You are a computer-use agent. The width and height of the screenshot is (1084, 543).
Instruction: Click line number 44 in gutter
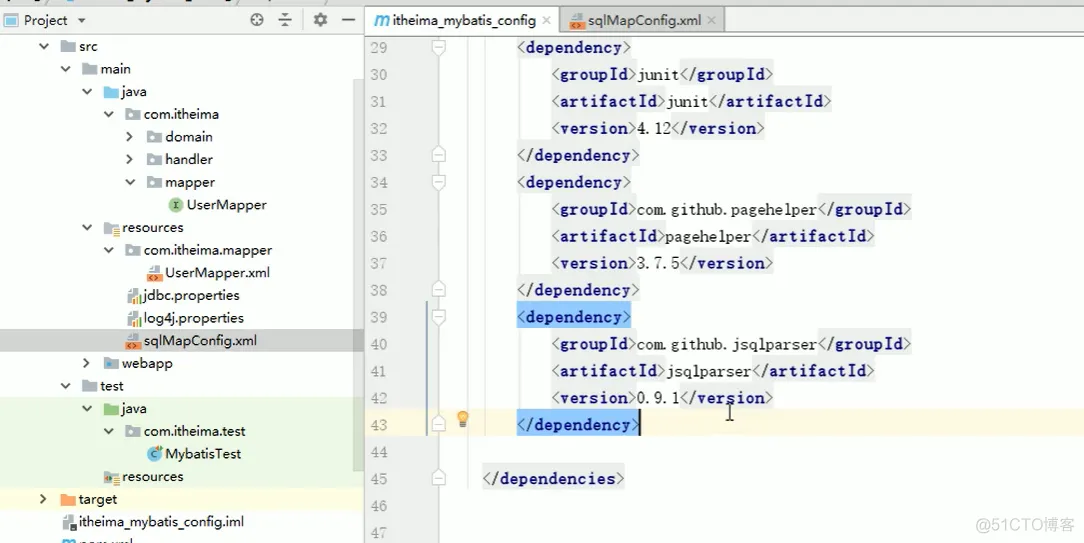click(x=378, y=452)
